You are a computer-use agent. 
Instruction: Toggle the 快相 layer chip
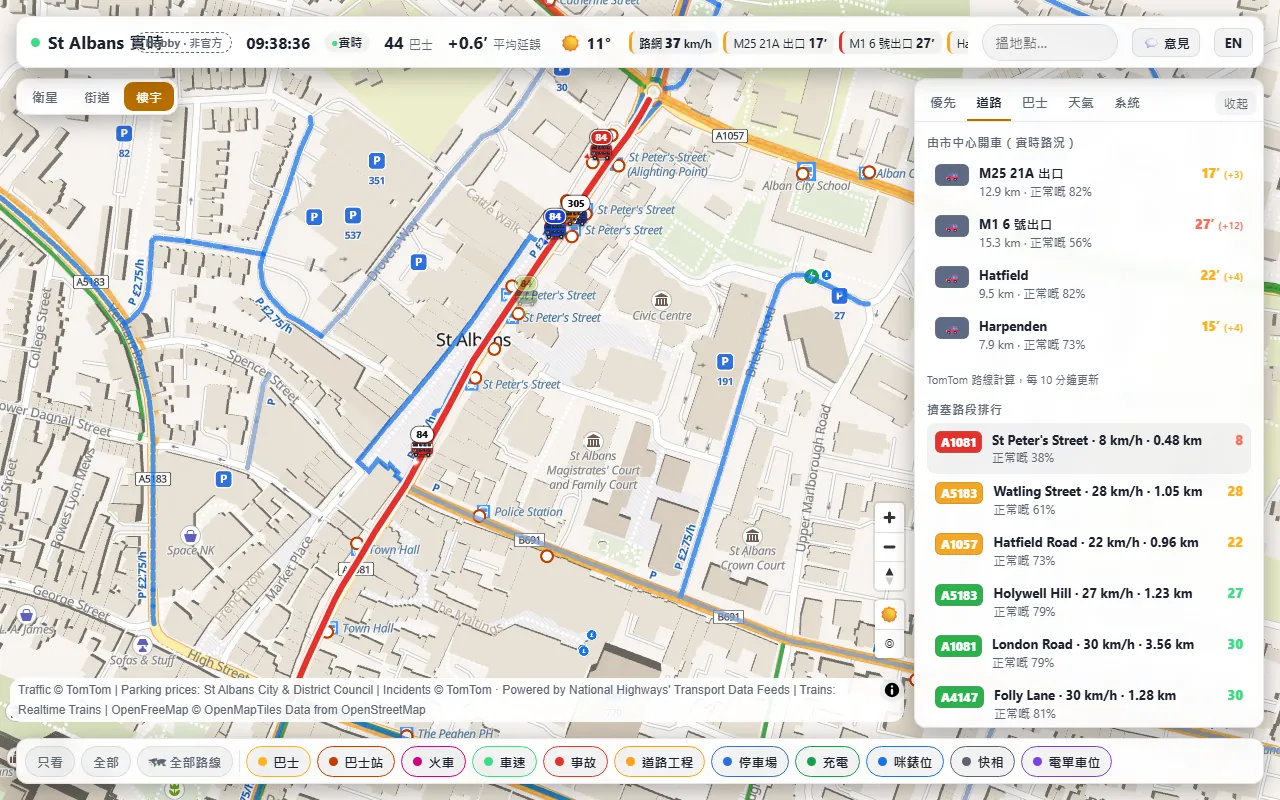tap(982, 762)
